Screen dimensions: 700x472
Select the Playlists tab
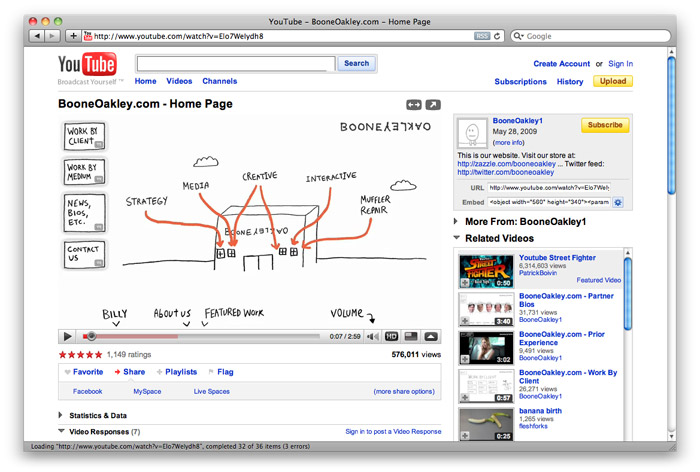click(x=177, y=372)
